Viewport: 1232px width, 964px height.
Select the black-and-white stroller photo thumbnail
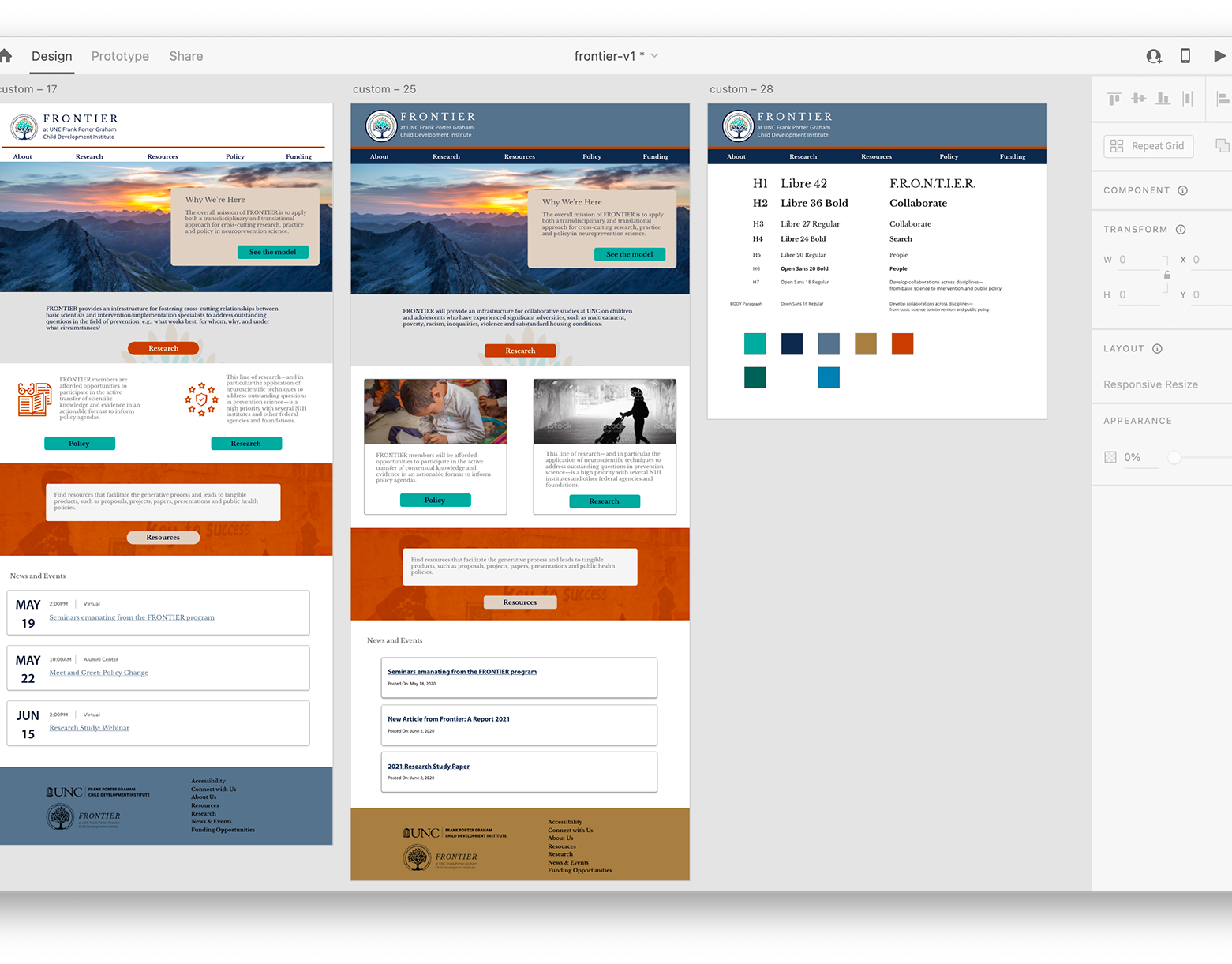click(605, 411)
